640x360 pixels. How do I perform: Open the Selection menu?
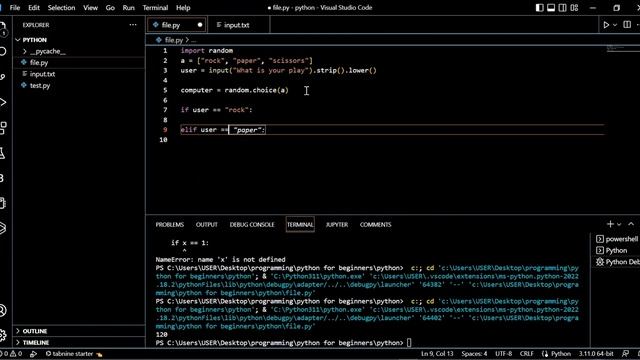61,8
